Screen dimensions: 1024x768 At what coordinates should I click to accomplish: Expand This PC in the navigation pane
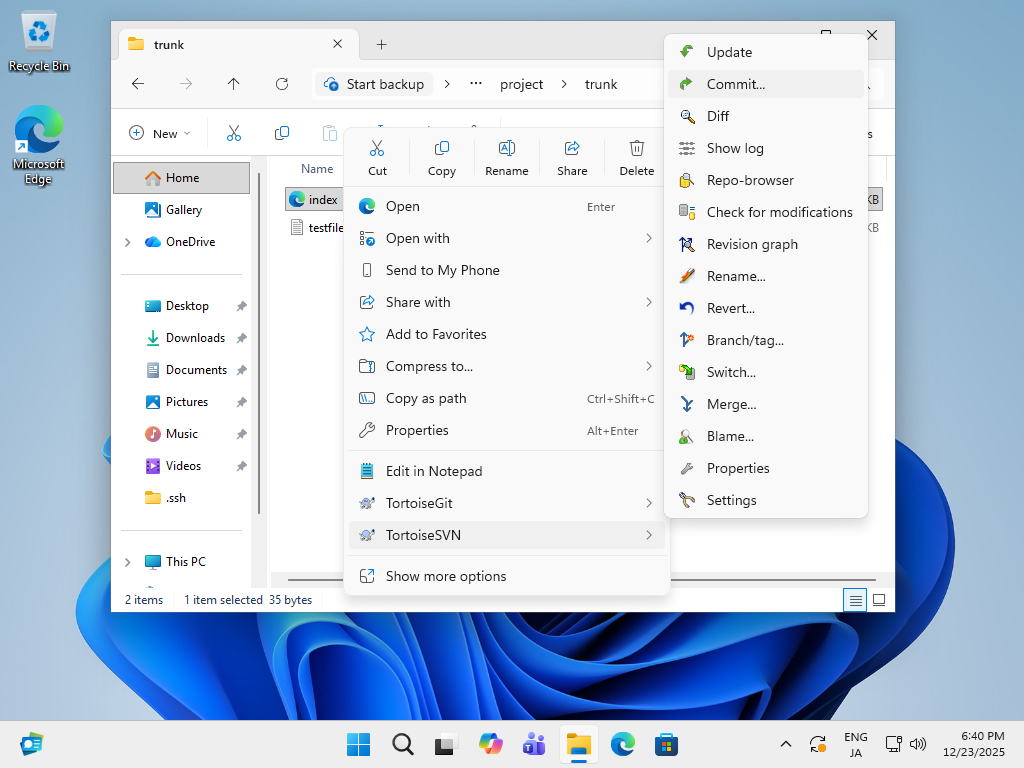(126, 561)
